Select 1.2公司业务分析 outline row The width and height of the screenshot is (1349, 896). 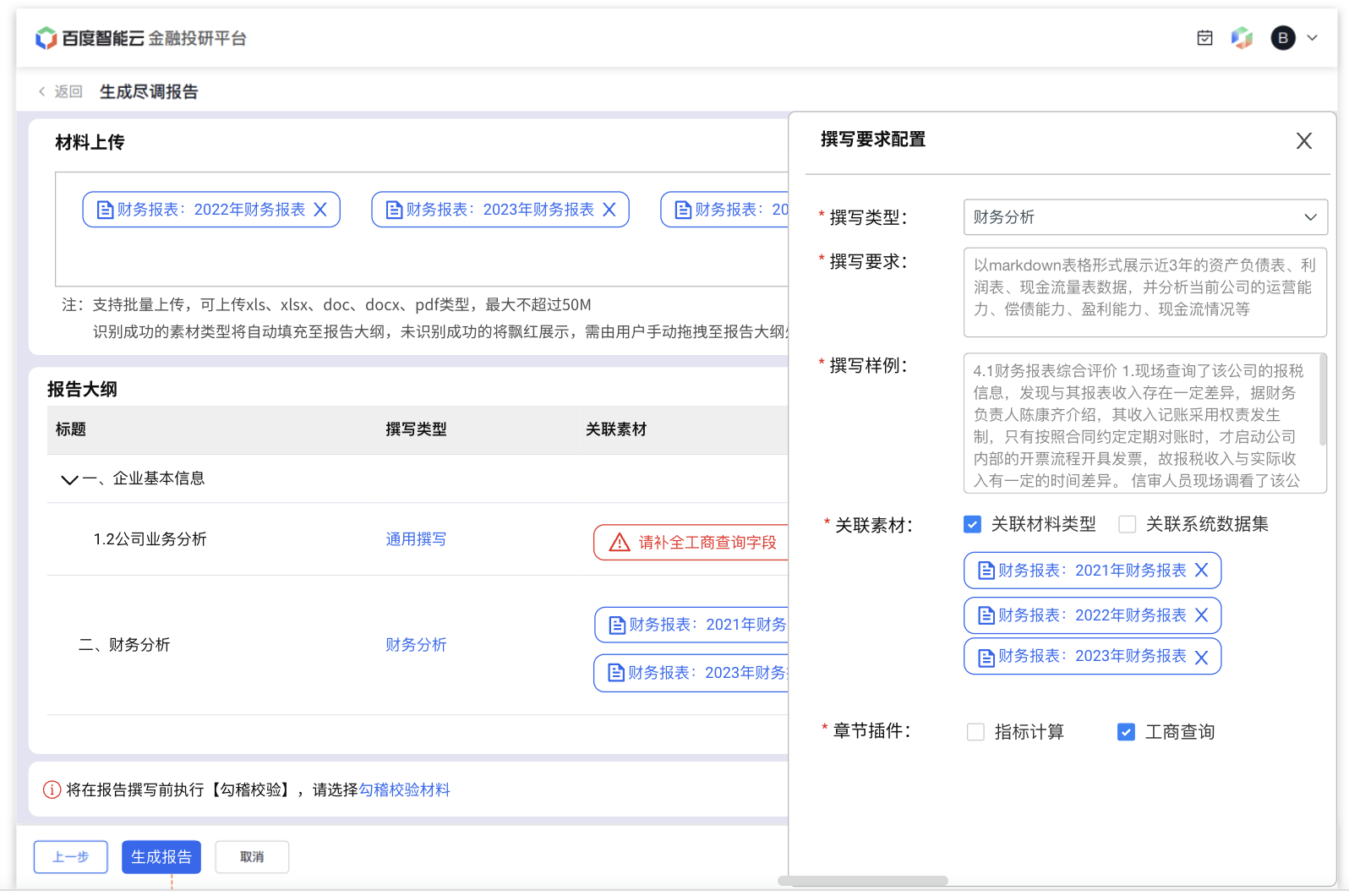coord(418,539)
